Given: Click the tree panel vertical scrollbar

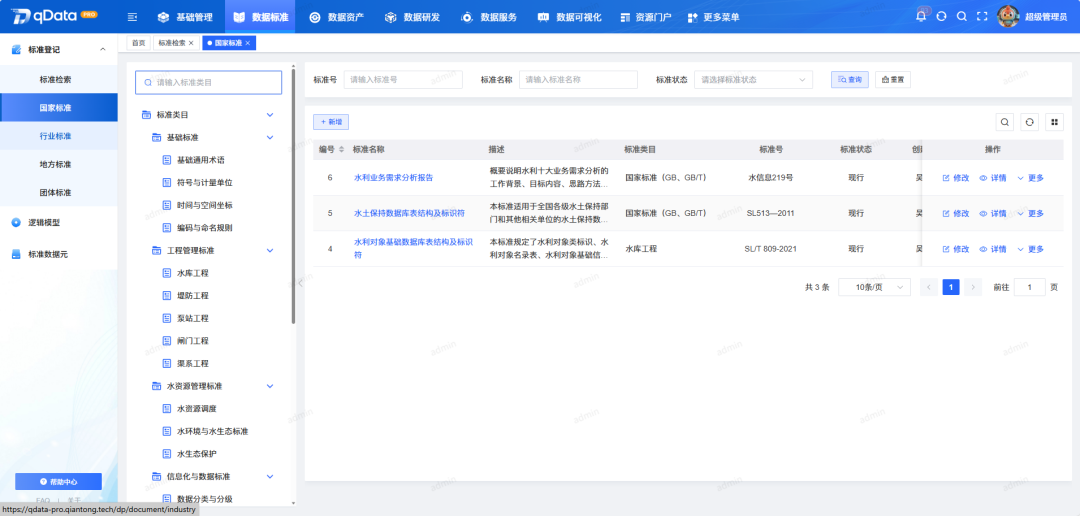Looking at the screenshot, I should coord(294,196).
